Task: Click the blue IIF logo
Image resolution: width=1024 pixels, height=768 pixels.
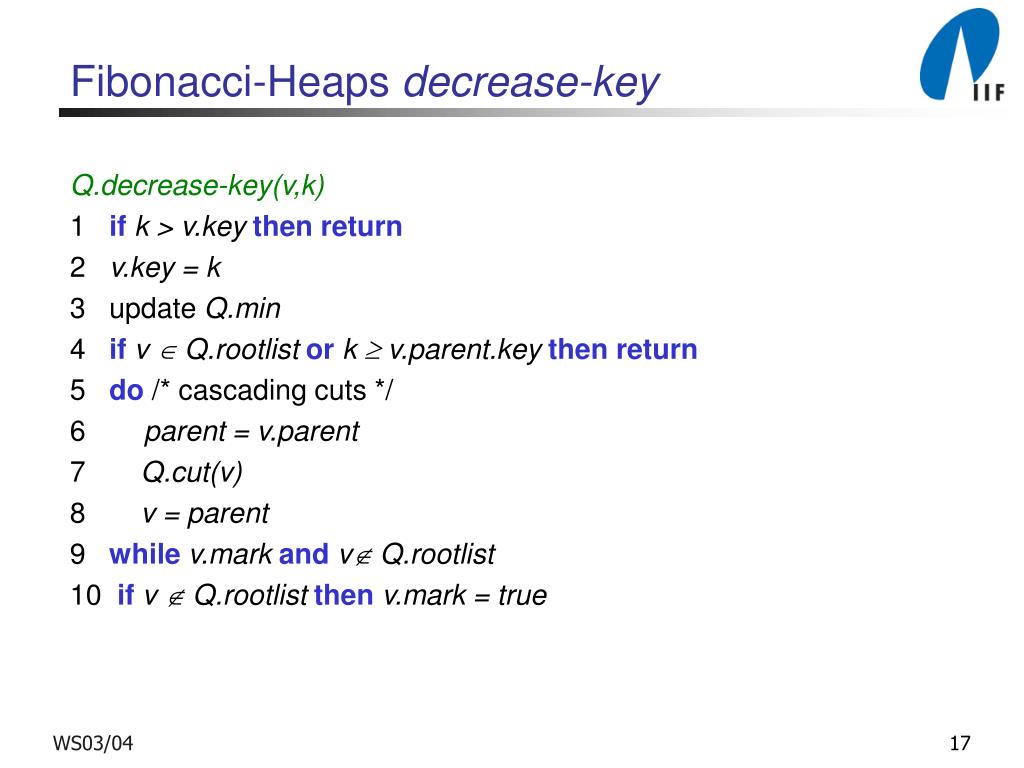Action: pyautogui.click(x=963, y=55)
